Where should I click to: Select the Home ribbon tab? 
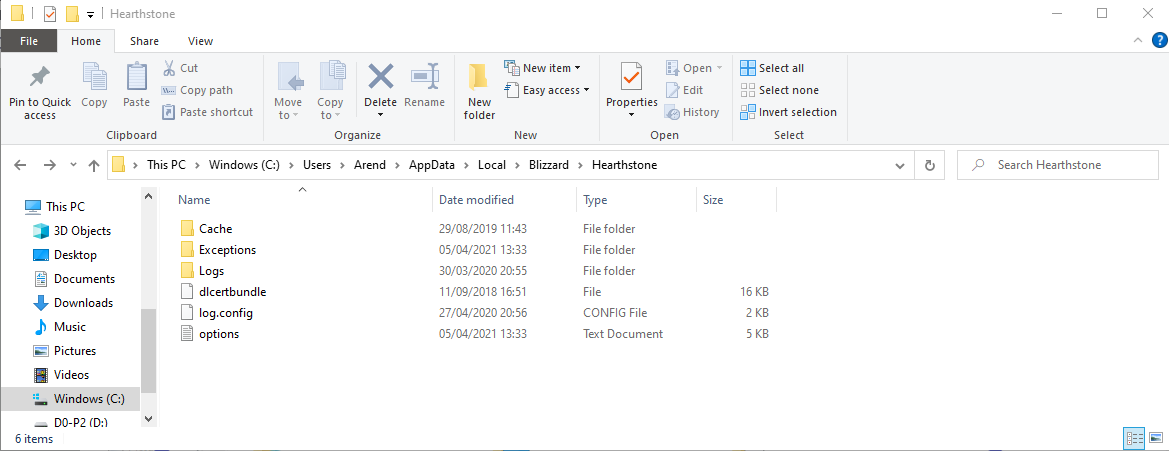point(86,41)
